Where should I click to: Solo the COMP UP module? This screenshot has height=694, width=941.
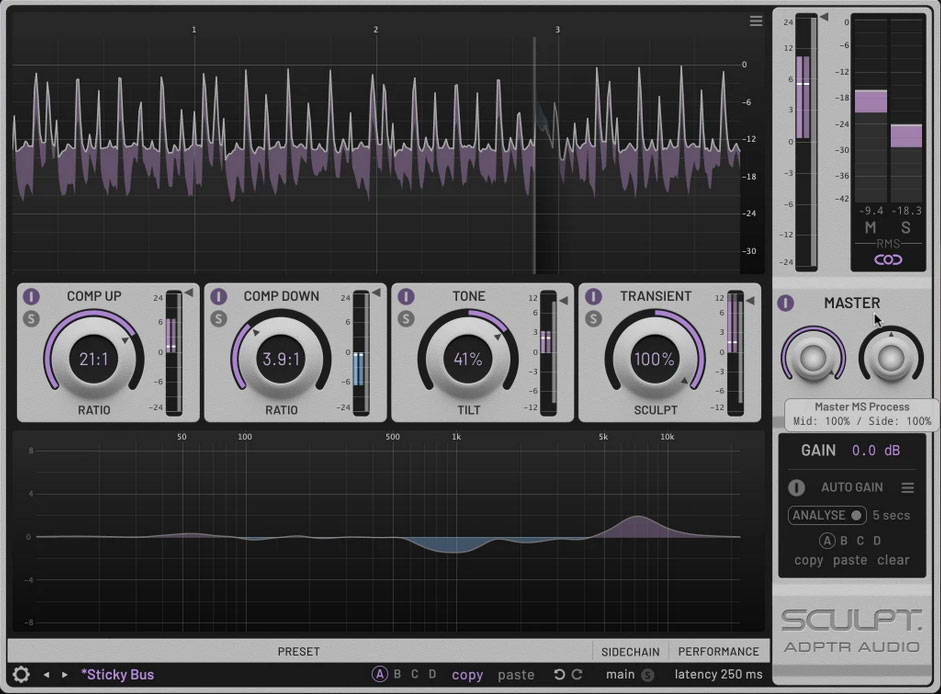pyautogui.click(x=31, y=319)
